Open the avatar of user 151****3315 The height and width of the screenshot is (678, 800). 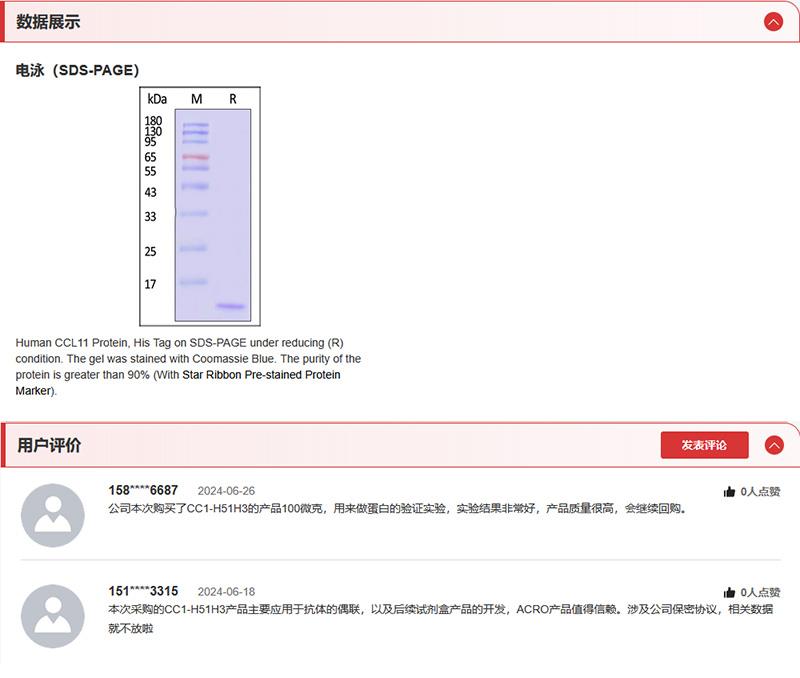coord(53,616)
